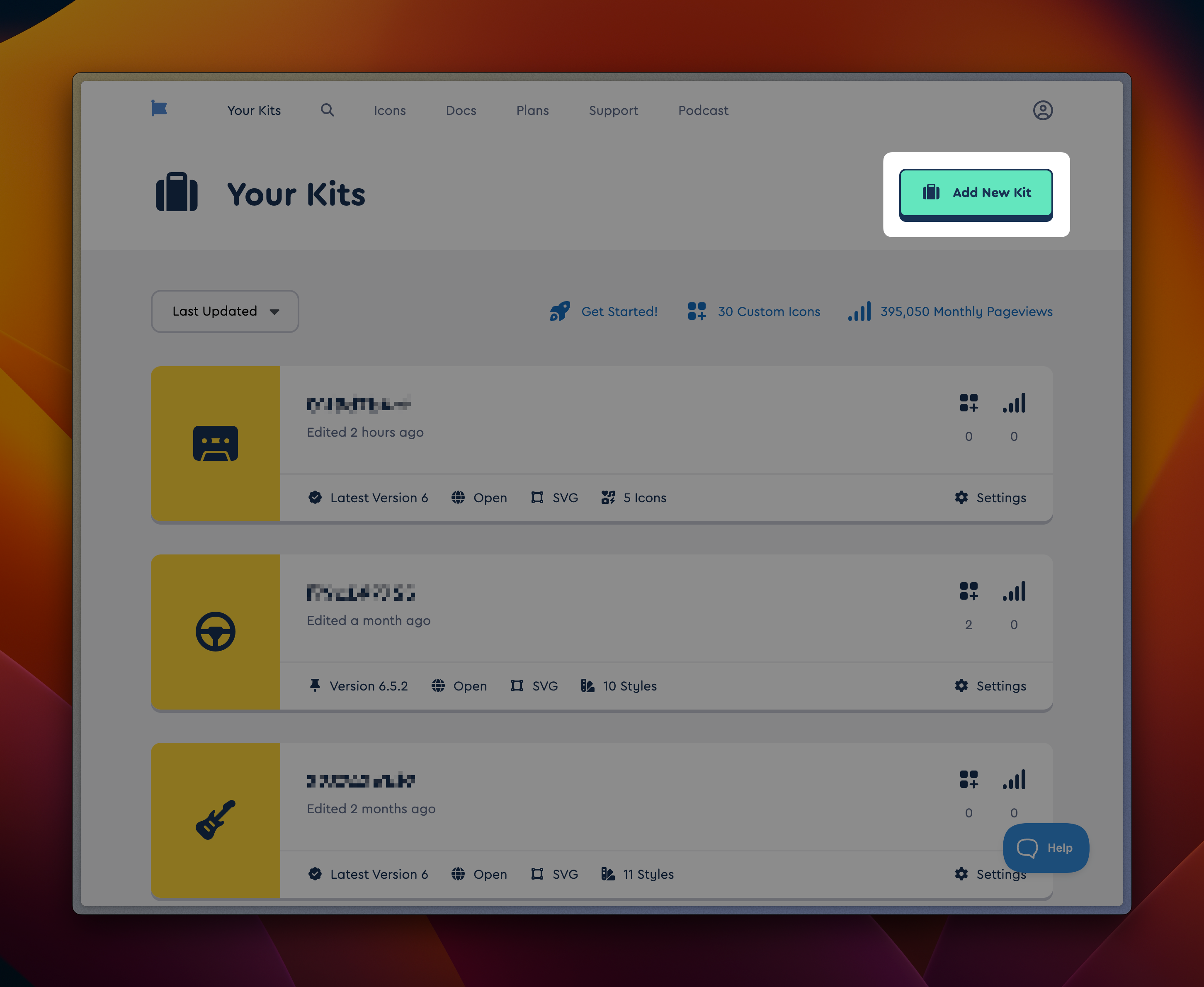1204x987 pixels.
Task: Expand sorting options via the chevron arrow
Action: (275, 311)
